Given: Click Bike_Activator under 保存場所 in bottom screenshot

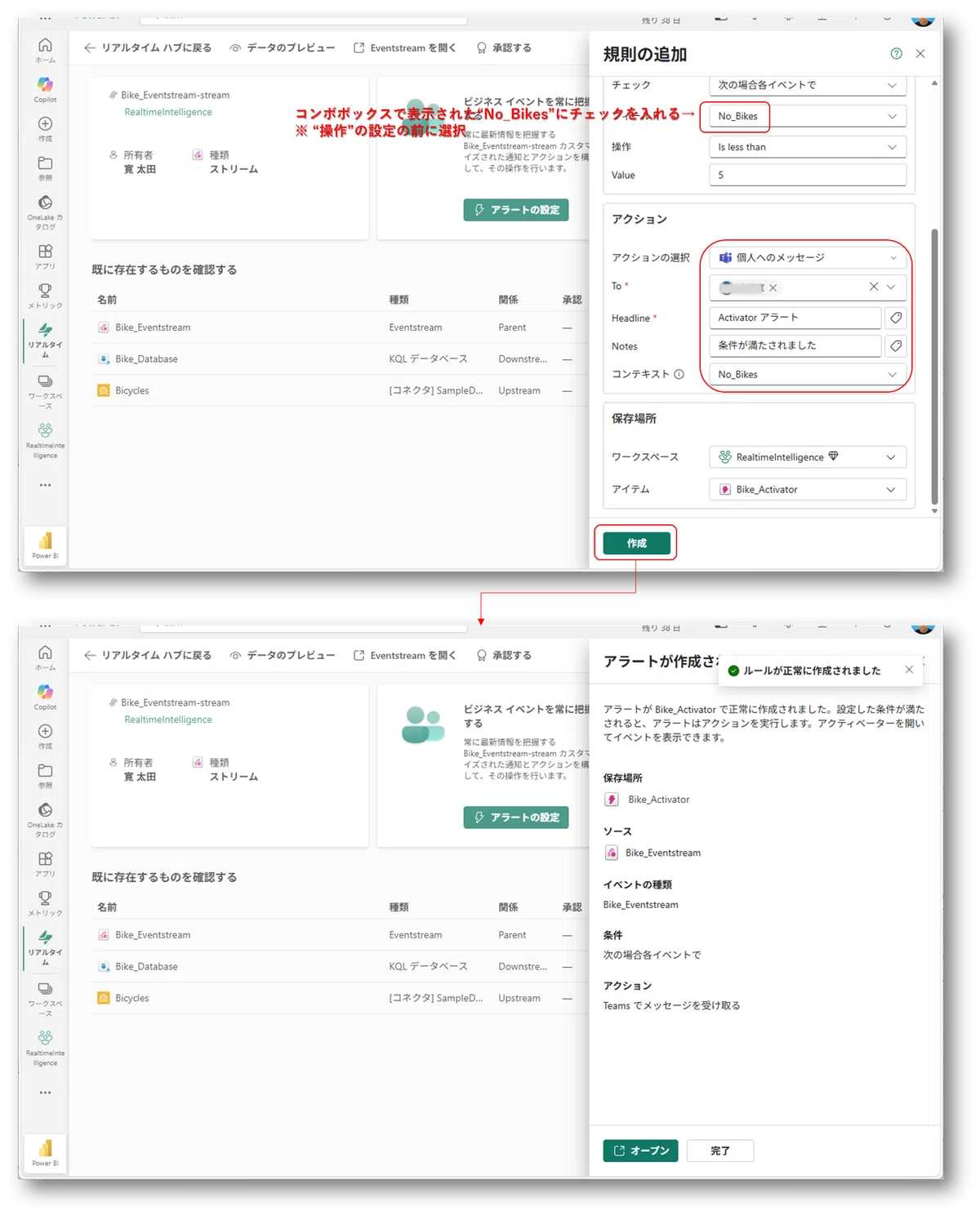Looking at the screenshot, I should pyautogui.click(x=658, y=800).
